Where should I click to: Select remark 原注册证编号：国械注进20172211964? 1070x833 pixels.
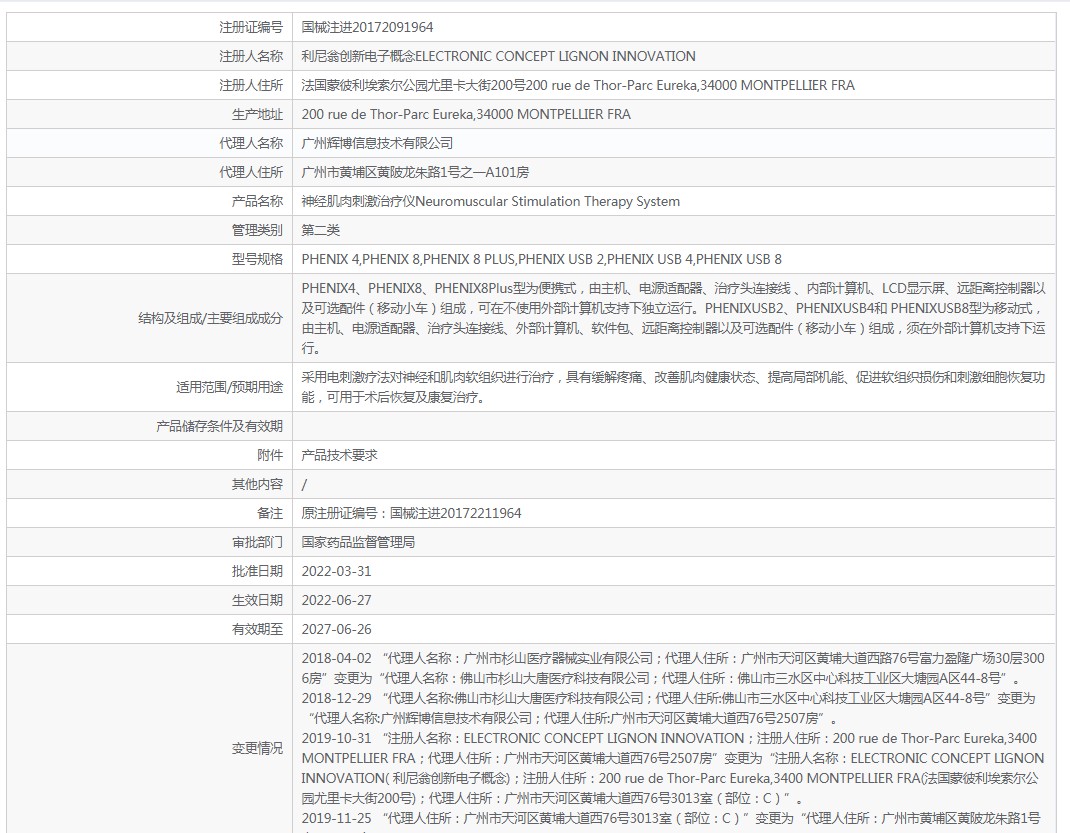pos(411,513)
